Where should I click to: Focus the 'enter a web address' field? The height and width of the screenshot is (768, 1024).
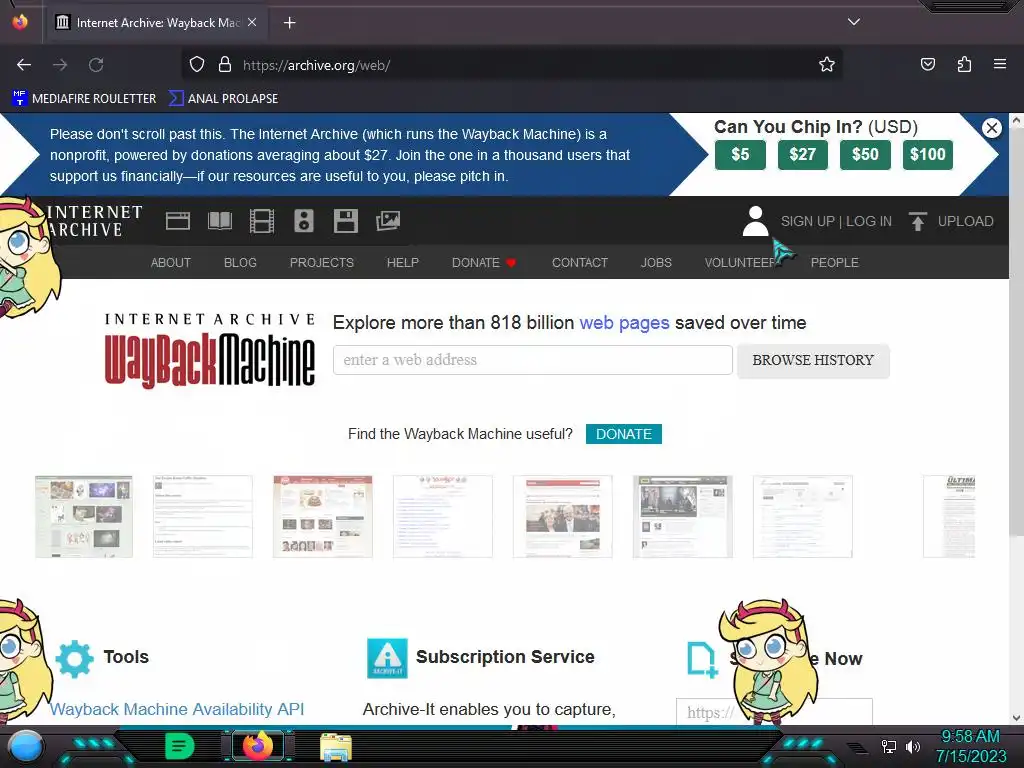pos(532,360)
